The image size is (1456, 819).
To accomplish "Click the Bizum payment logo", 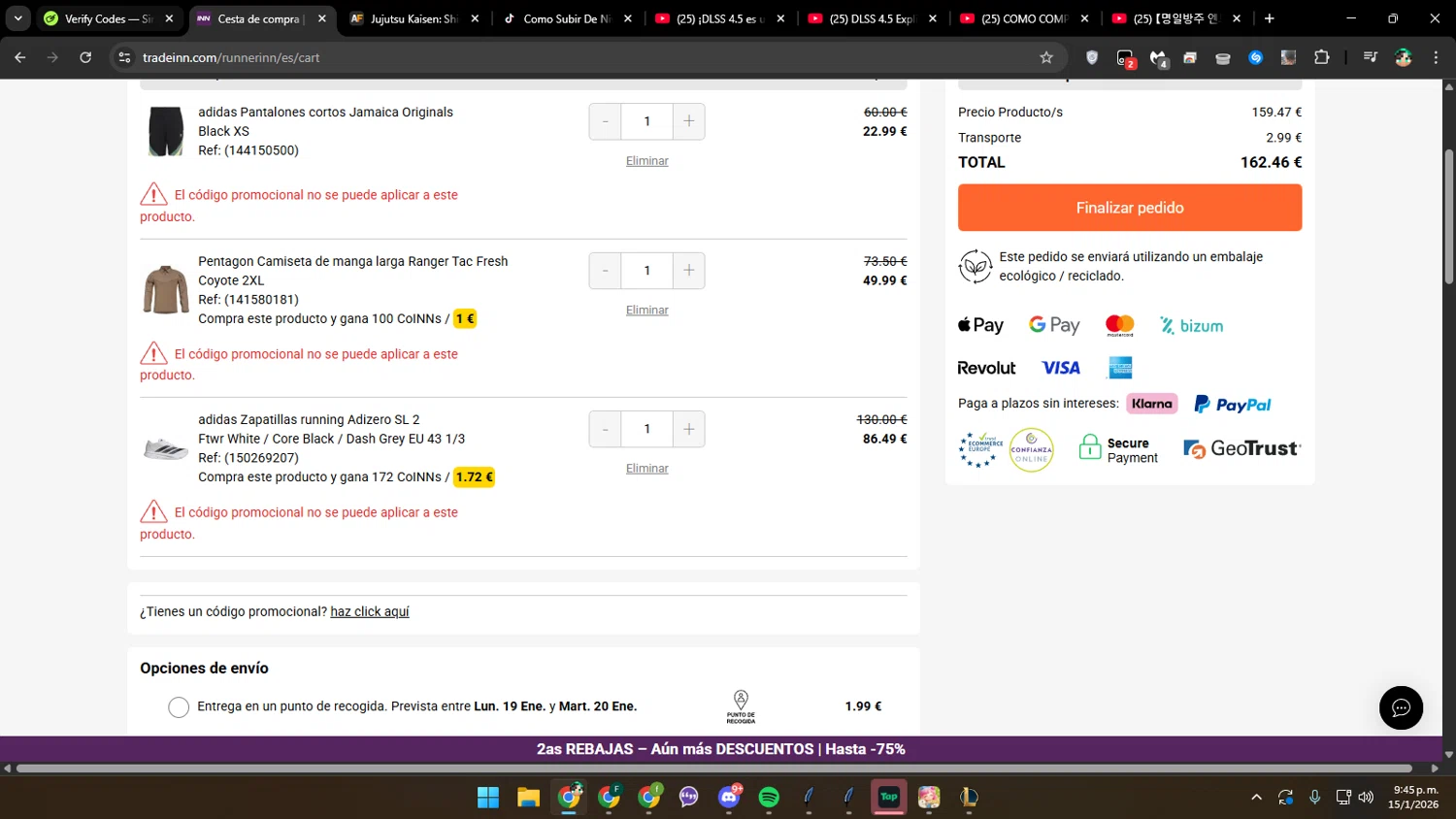I will 1191,326.
